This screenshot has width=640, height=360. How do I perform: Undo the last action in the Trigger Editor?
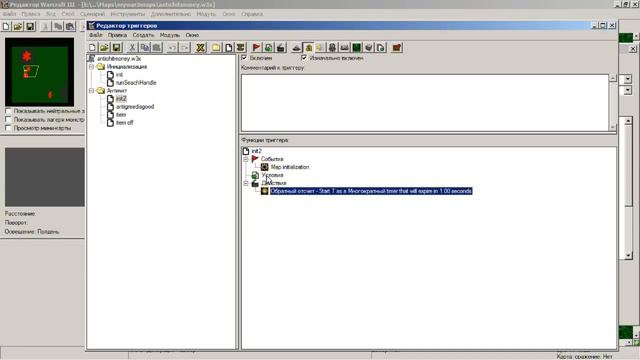click(172, 48)
